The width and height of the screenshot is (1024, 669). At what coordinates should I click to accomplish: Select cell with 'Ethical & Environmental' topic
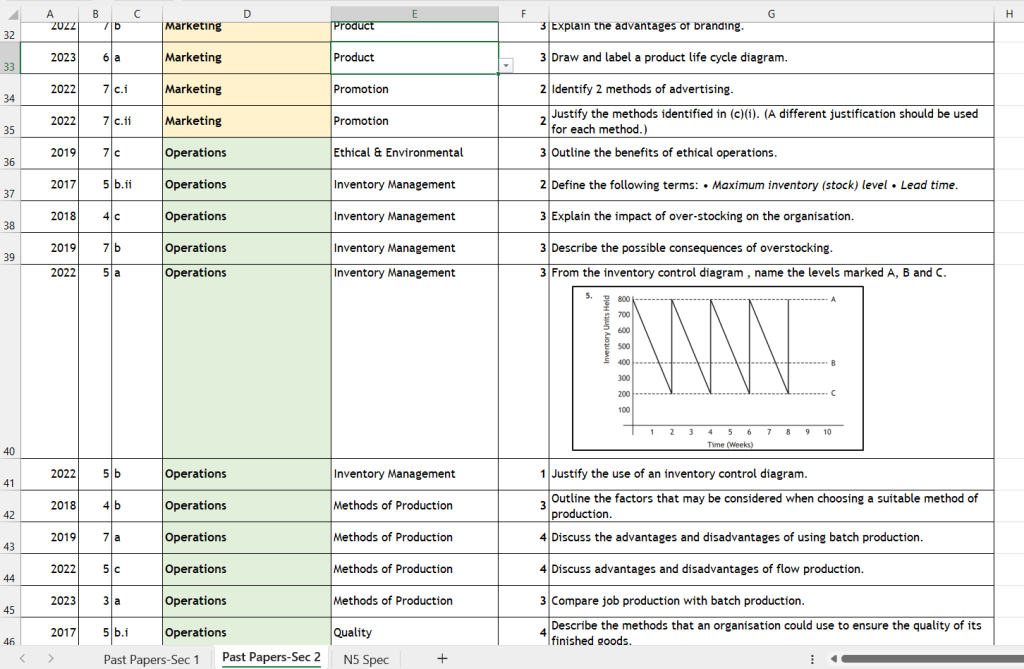[x=414, y=153]
